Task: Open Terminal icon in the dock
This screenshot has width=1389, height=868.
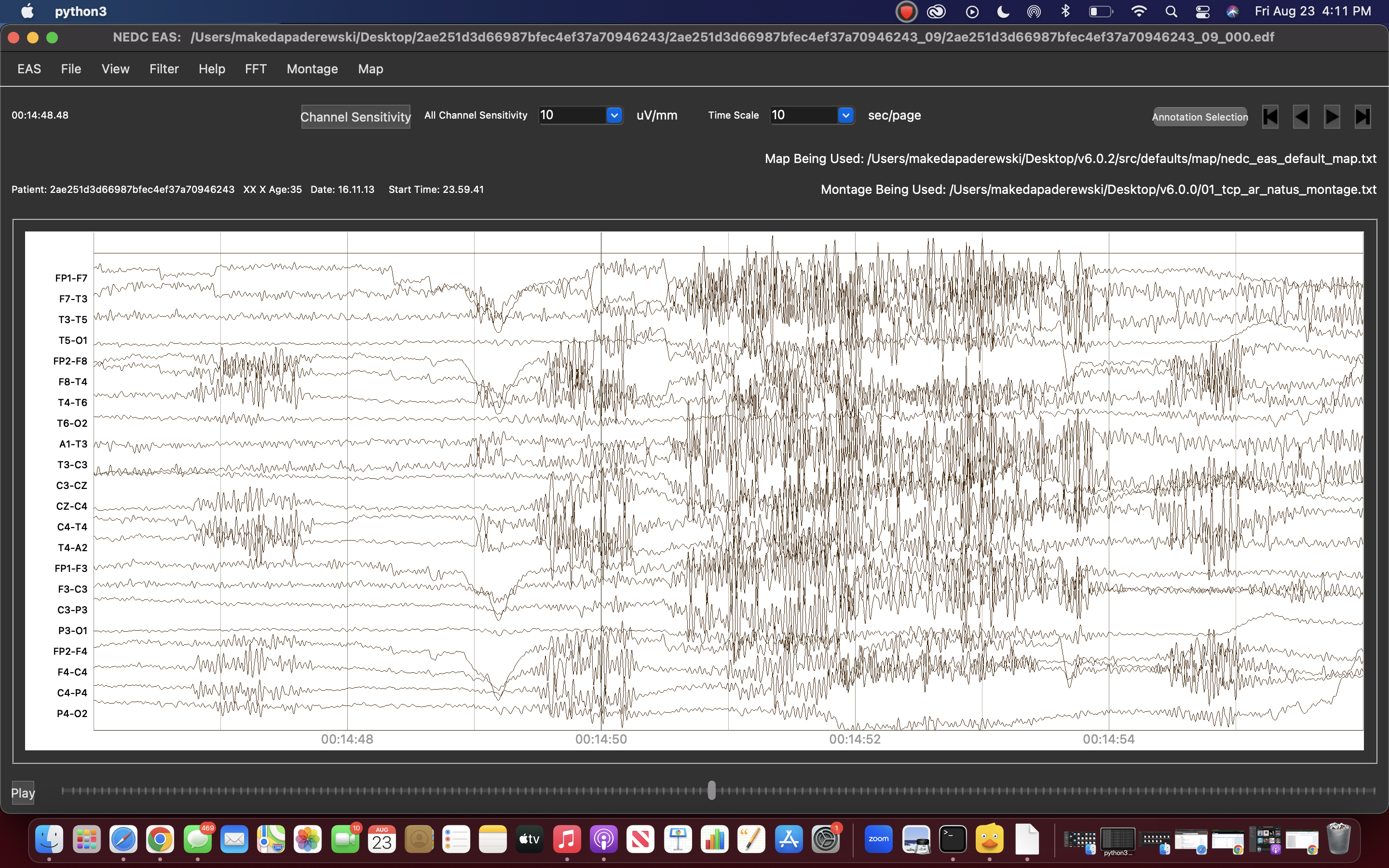Action: (x=953, y=839)
